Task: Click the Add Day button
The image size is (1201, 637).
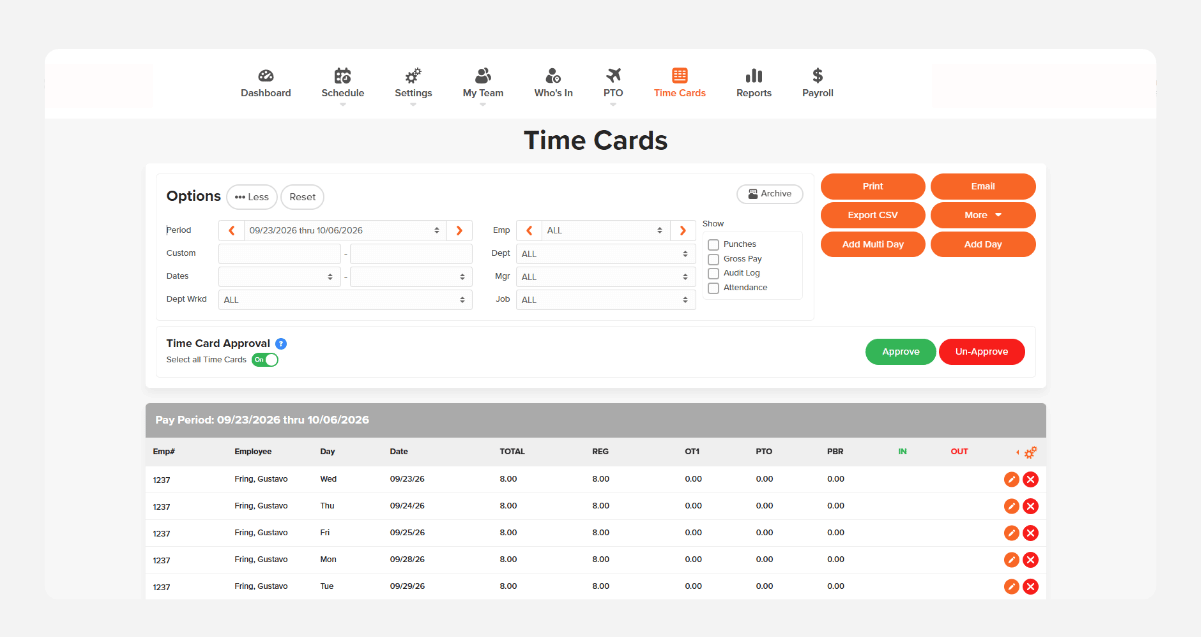Action: 983,244
